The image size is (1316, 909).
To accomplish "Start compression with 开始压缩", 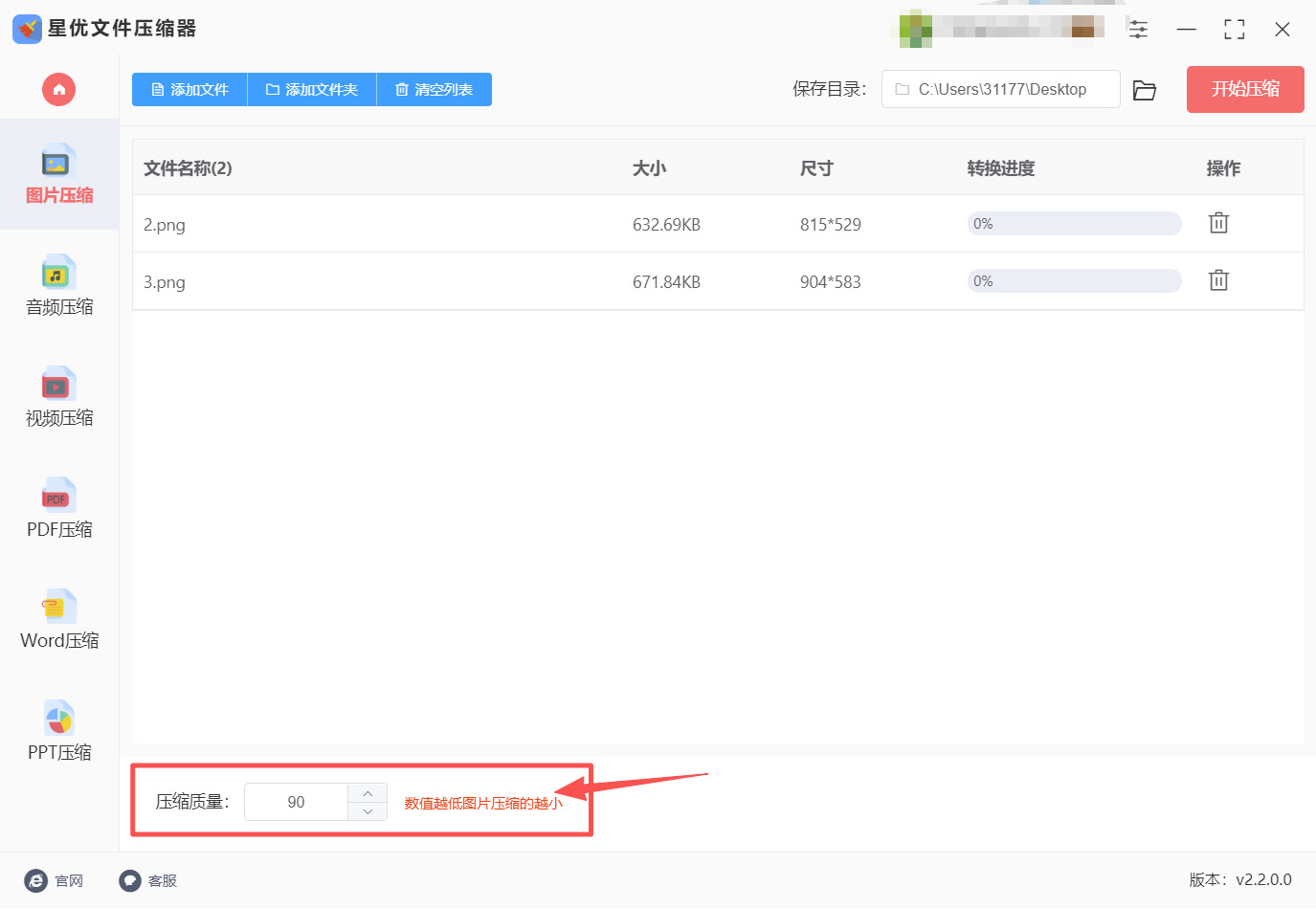I will tap(1245, 89).
